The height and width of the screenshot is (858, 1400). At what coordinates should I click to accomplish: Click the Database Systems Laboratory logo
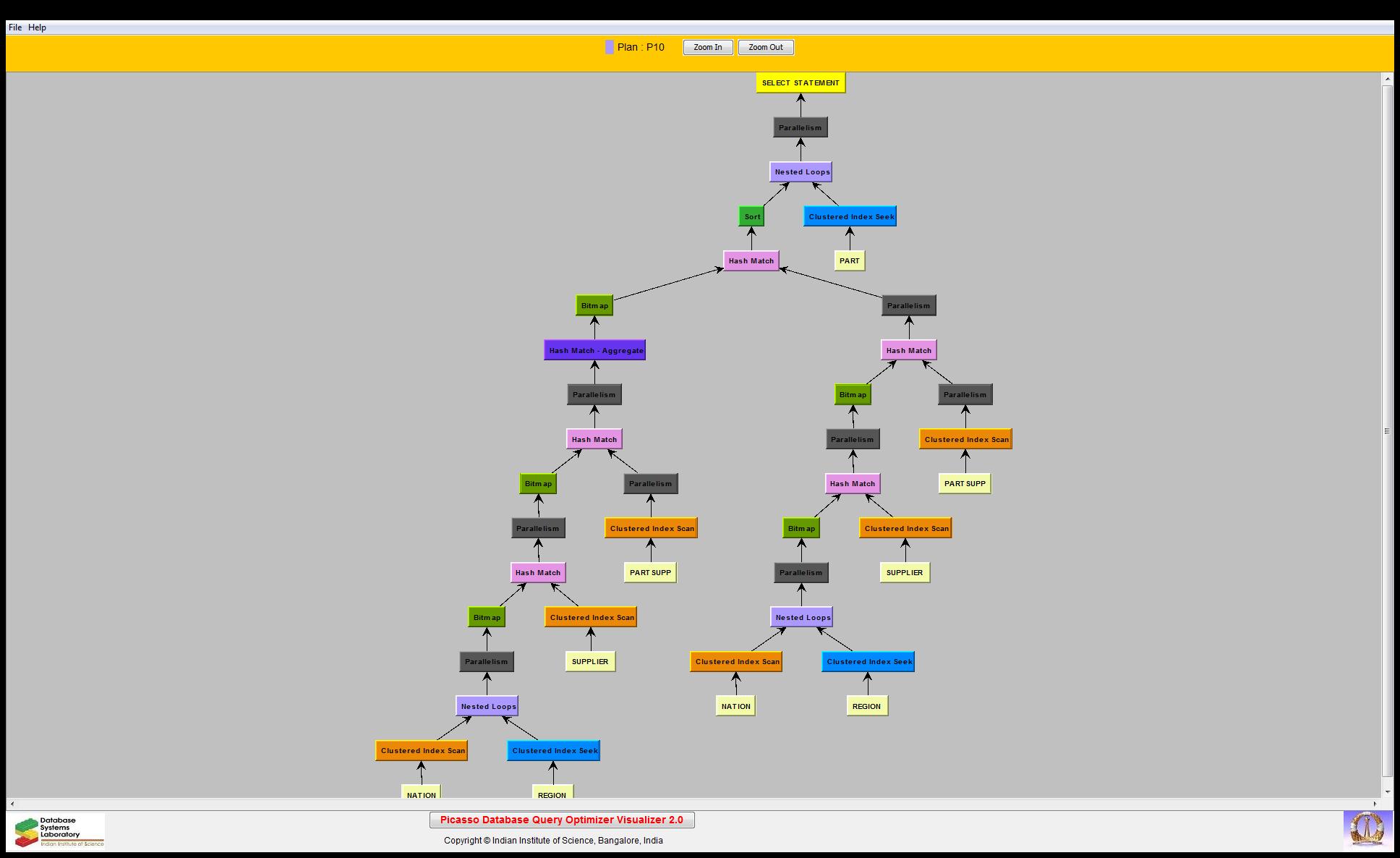[x=59, y=832]
